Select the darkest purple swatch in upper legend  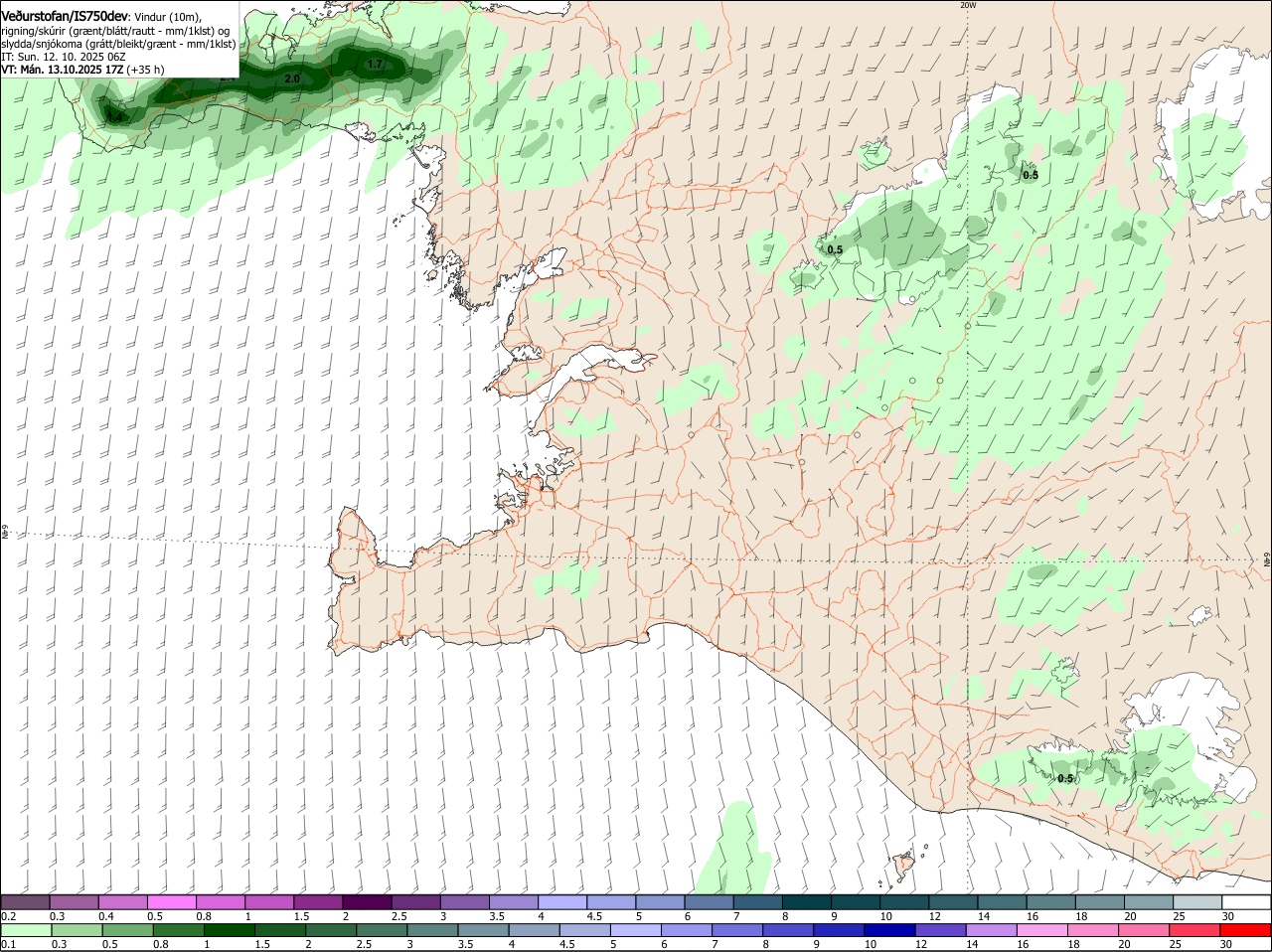tap(366, 902)
